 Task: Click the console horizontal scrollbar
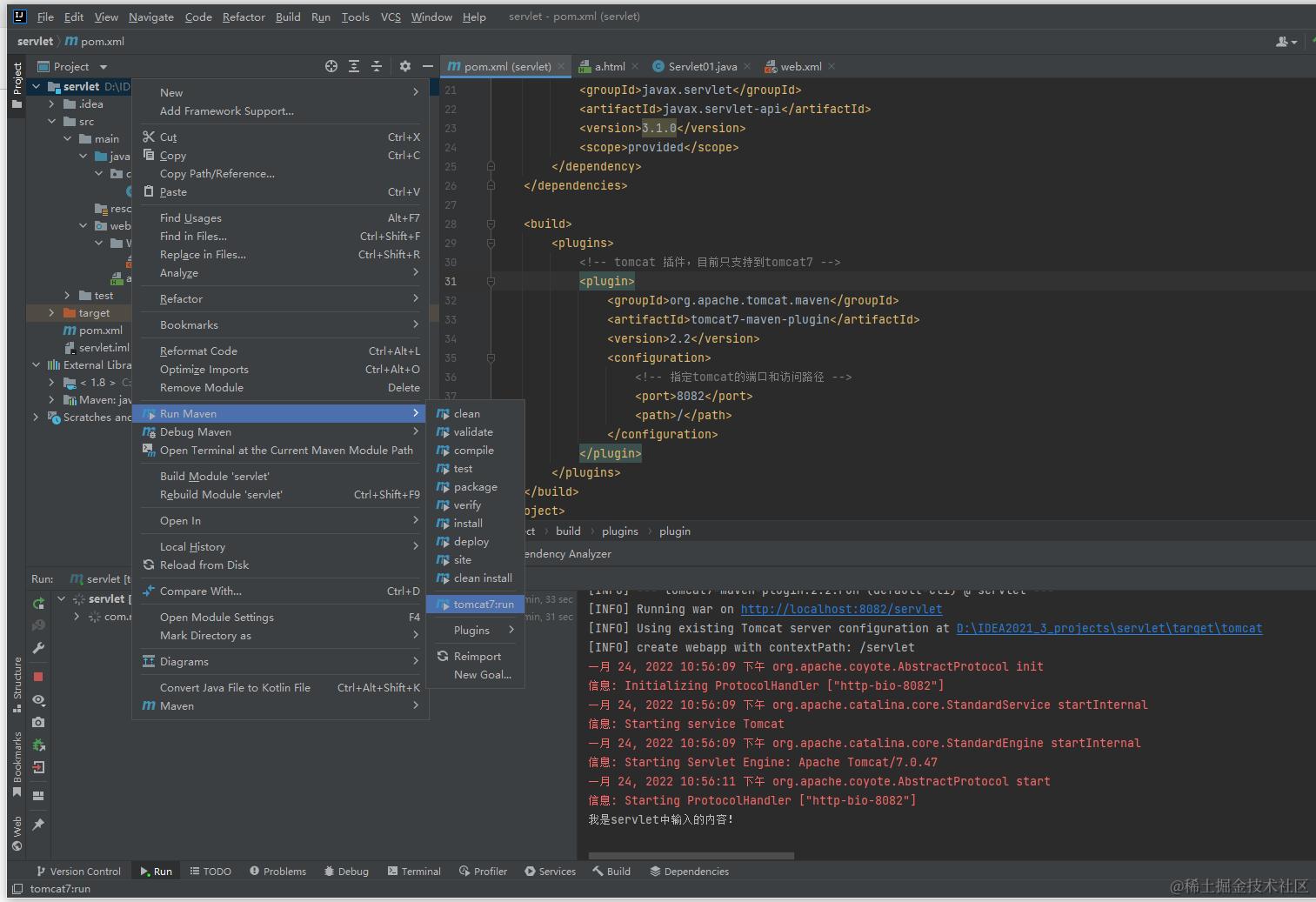point(691,856)
